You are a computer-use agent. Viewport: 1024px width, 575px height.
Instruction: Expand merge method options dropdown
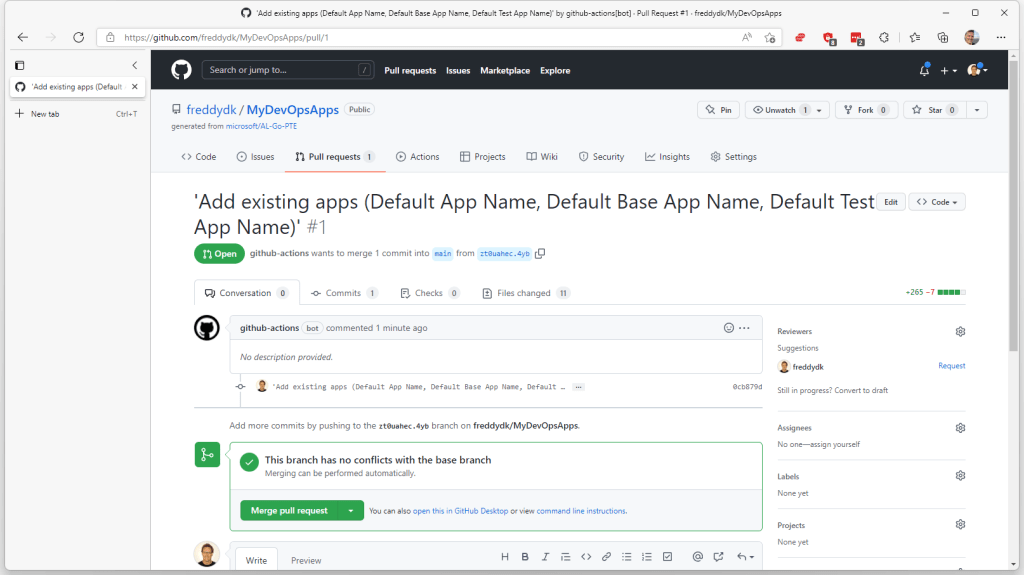(x=351, y=511)
